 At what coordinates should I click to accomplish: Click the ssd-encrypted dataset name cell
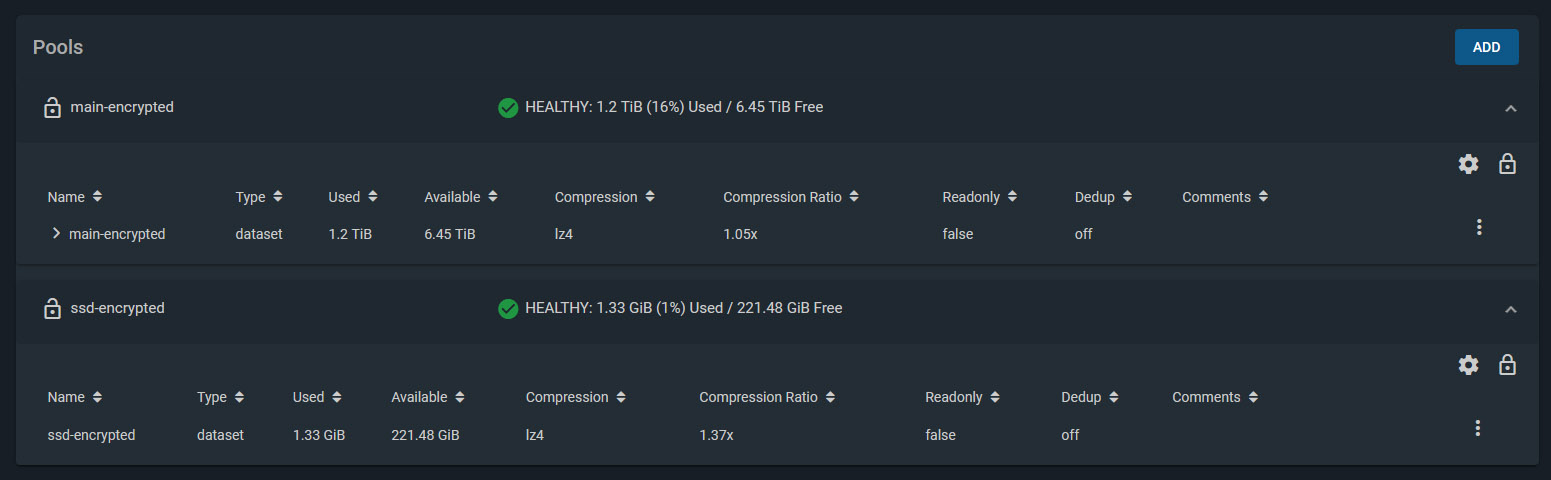click(91, 435)
